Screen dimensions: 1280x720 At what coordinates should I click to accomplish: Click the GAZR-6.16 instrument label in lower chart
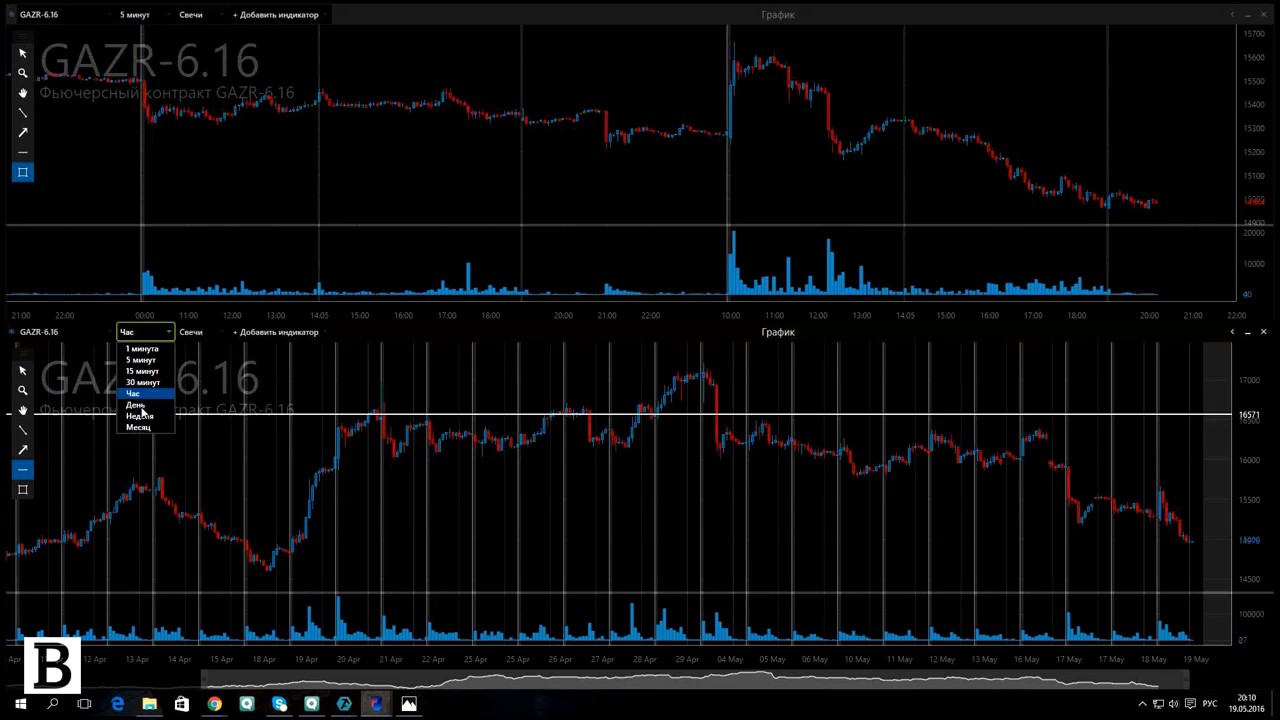39,332
